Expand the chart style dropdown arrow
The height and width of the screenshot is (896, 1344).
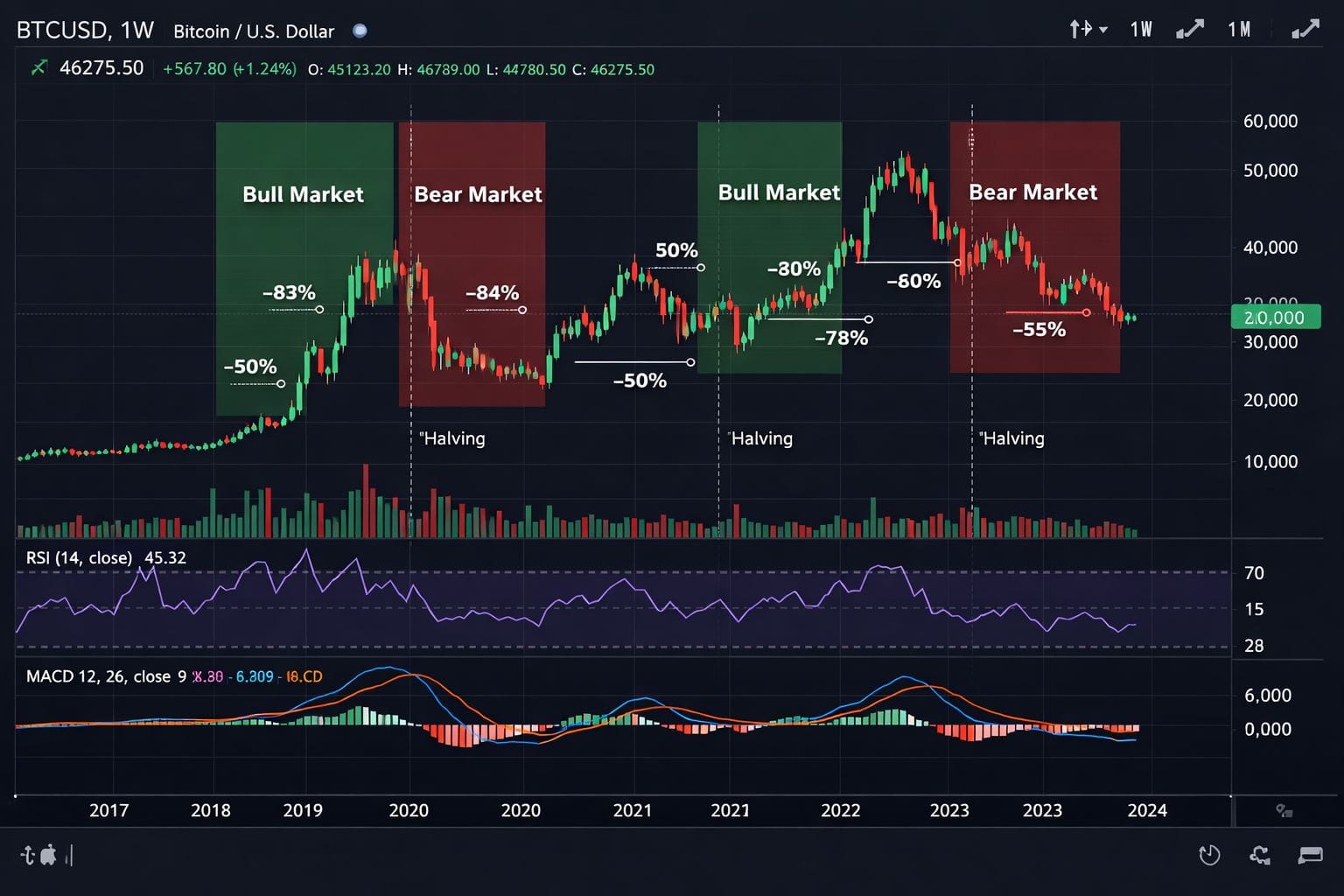tap(1103, 30)
